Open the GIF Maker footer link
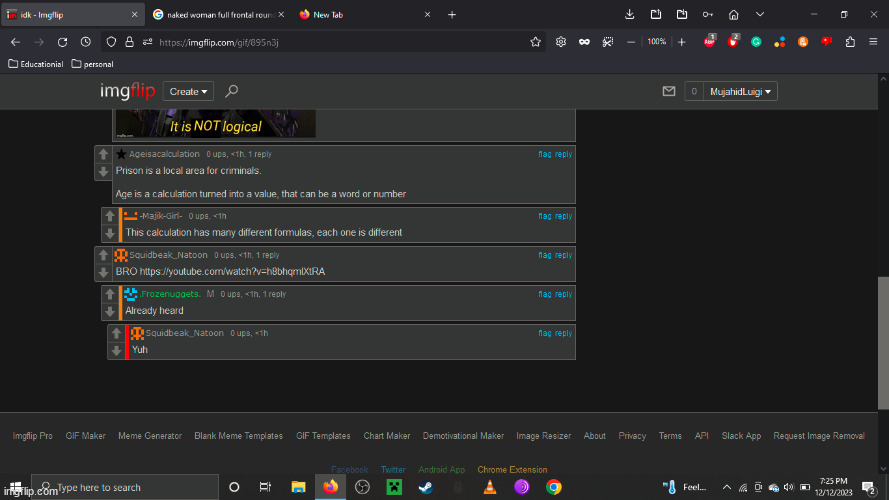The height and width of the screenshot is (500, 889). 86,436
